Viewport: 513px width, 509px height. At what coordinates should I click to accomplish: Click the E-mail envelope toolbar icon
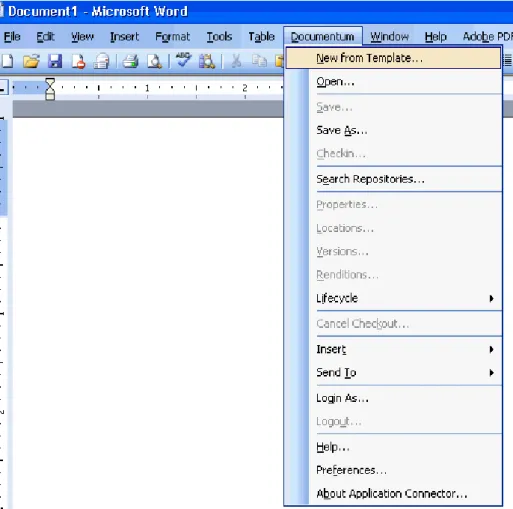(101, 61)
